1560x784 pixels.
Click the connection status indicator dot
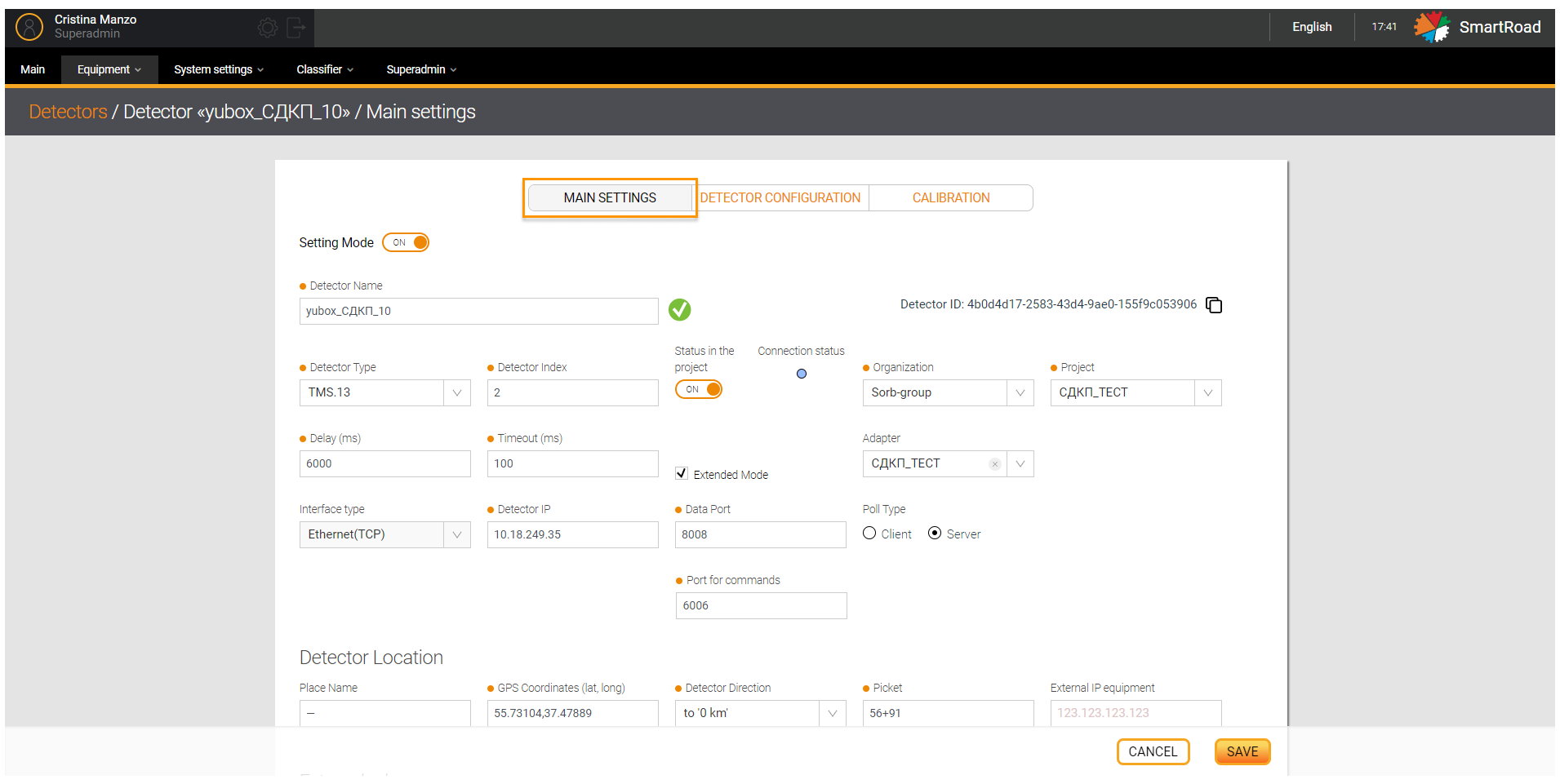802,374
